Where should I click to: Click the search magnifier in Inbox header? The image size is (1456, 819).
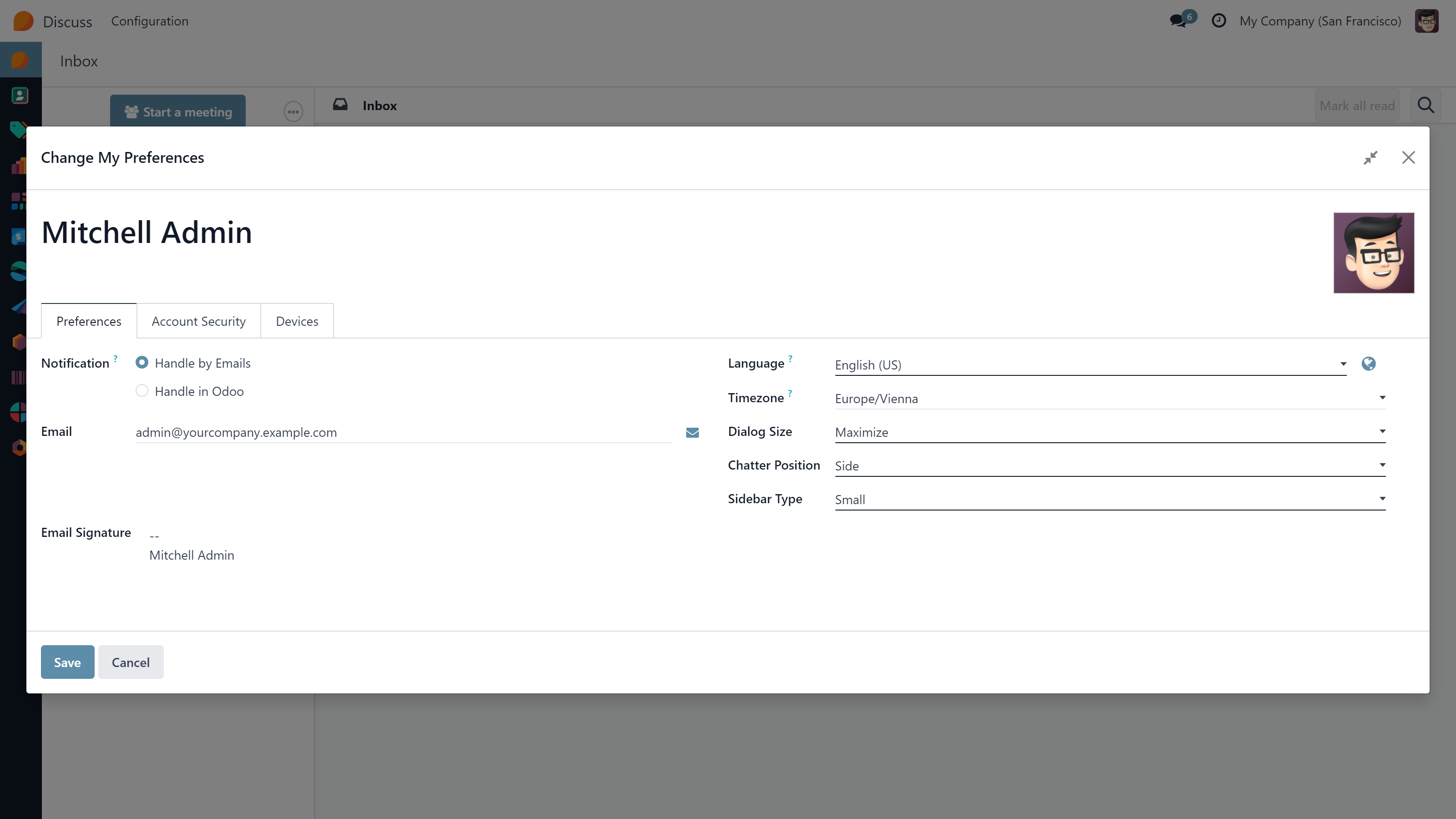tap(1426, 106)
